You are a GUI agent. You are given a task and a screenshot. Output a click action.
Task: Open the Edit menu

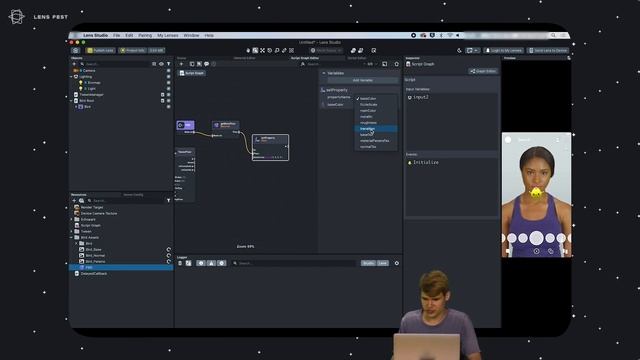click(x=129, y=36)
